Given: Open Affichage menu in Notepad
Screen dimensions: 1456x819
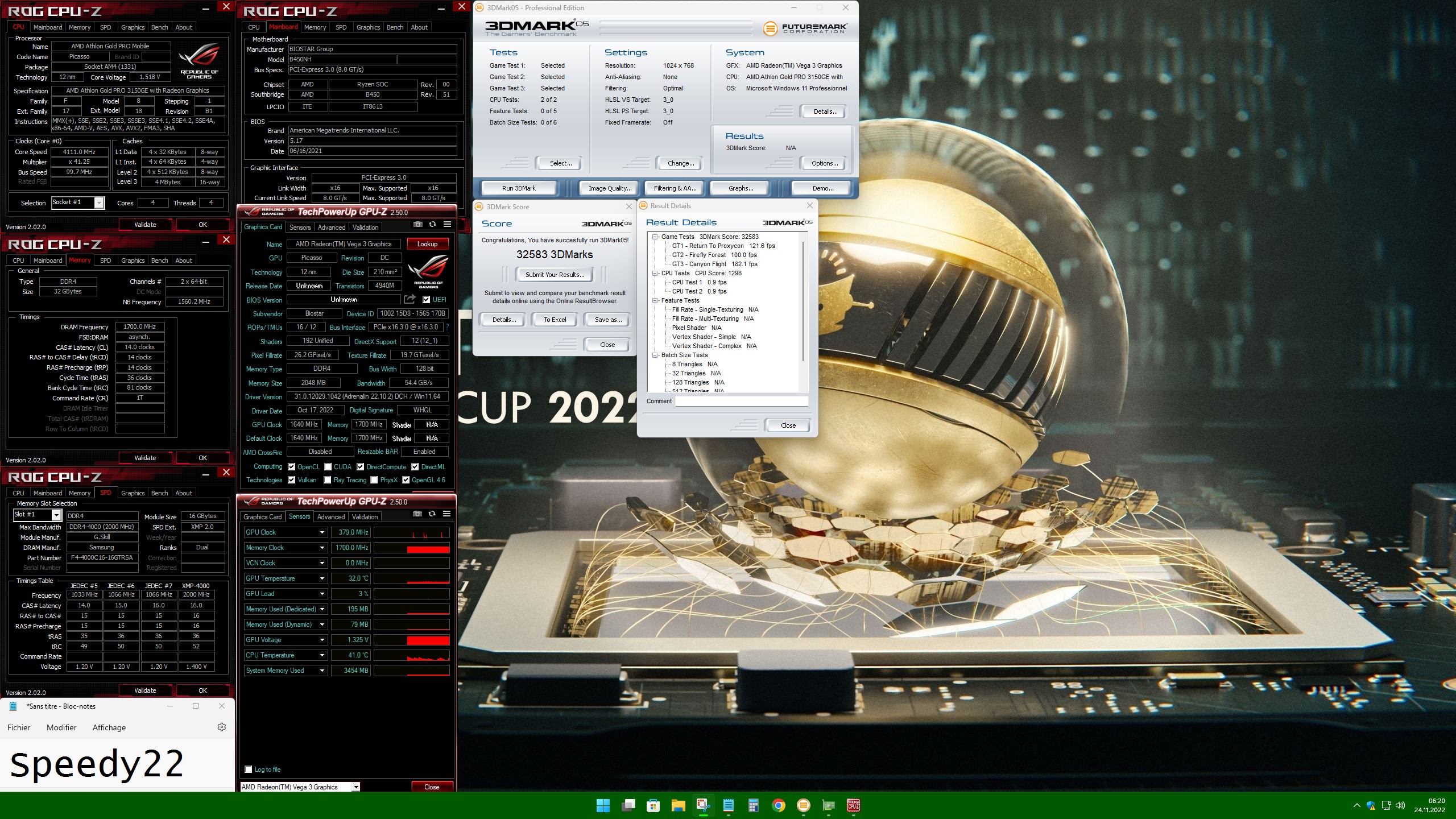Looking at the screenshot, I should pos(109,727).
